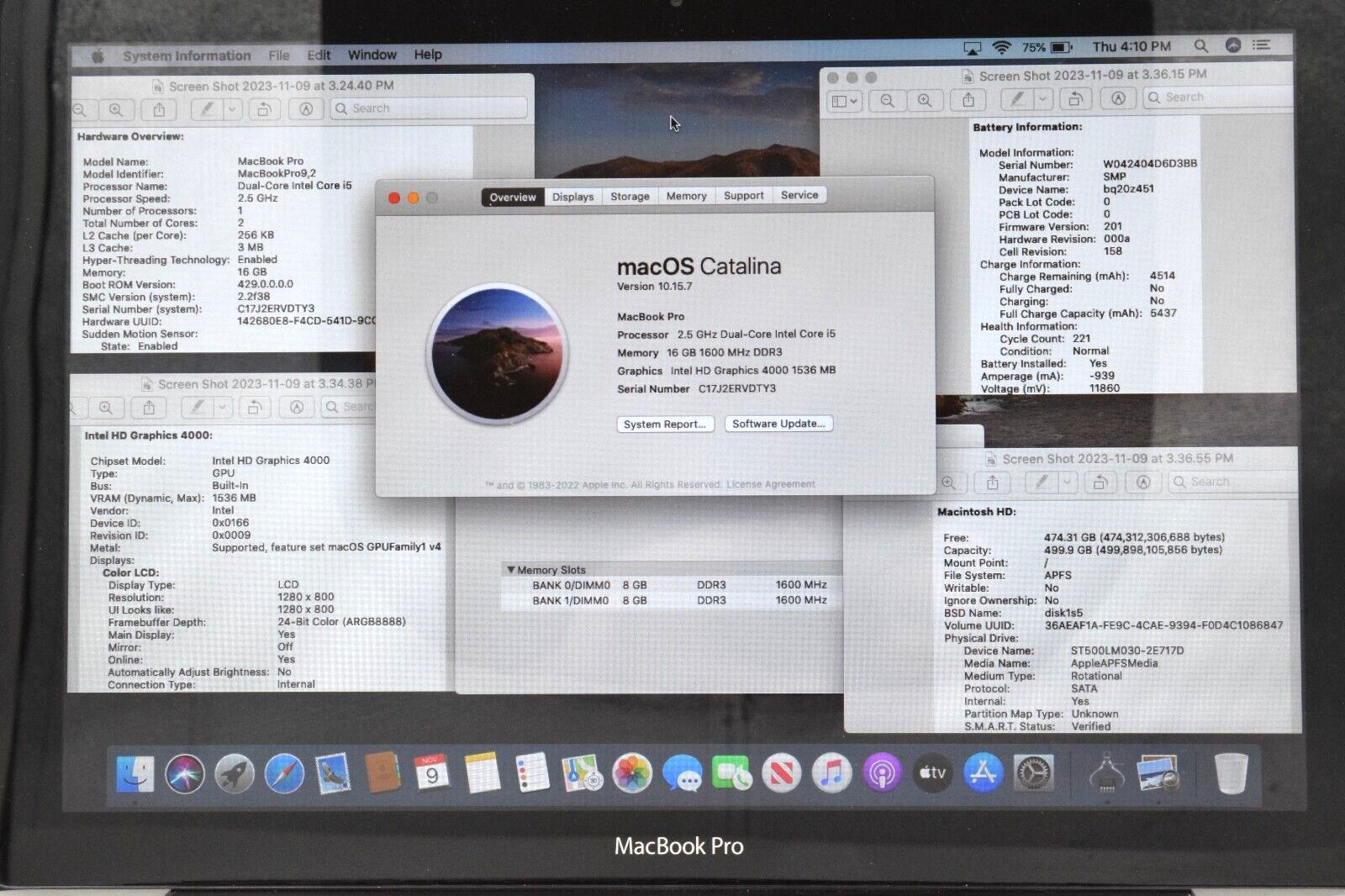Select the Overview tab
The height and width of the screenshot is (896, 1345).
pyautogui.click(x=513, y=197)
